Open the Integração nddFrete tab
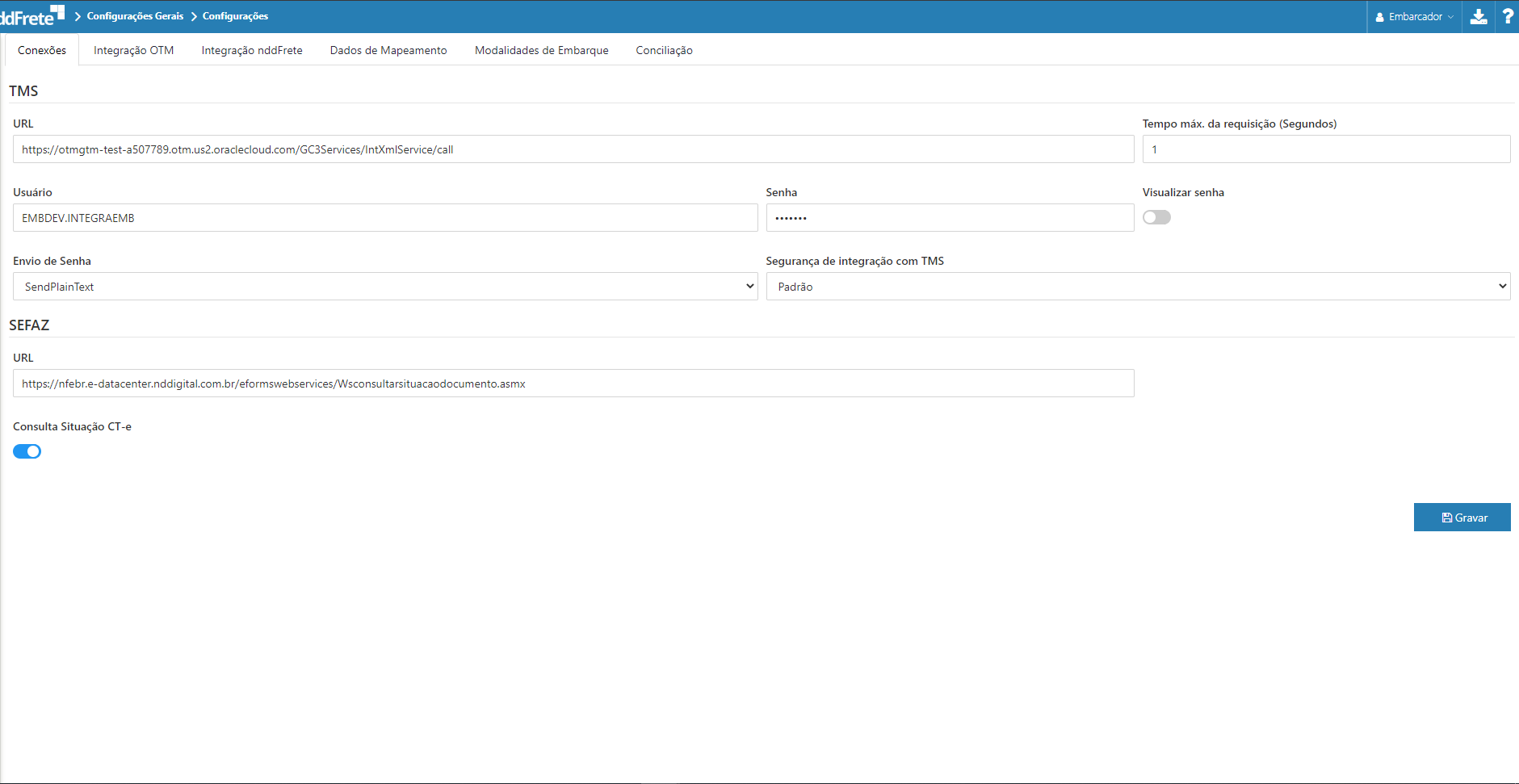1519x784 pixels. tap(252, 50)
